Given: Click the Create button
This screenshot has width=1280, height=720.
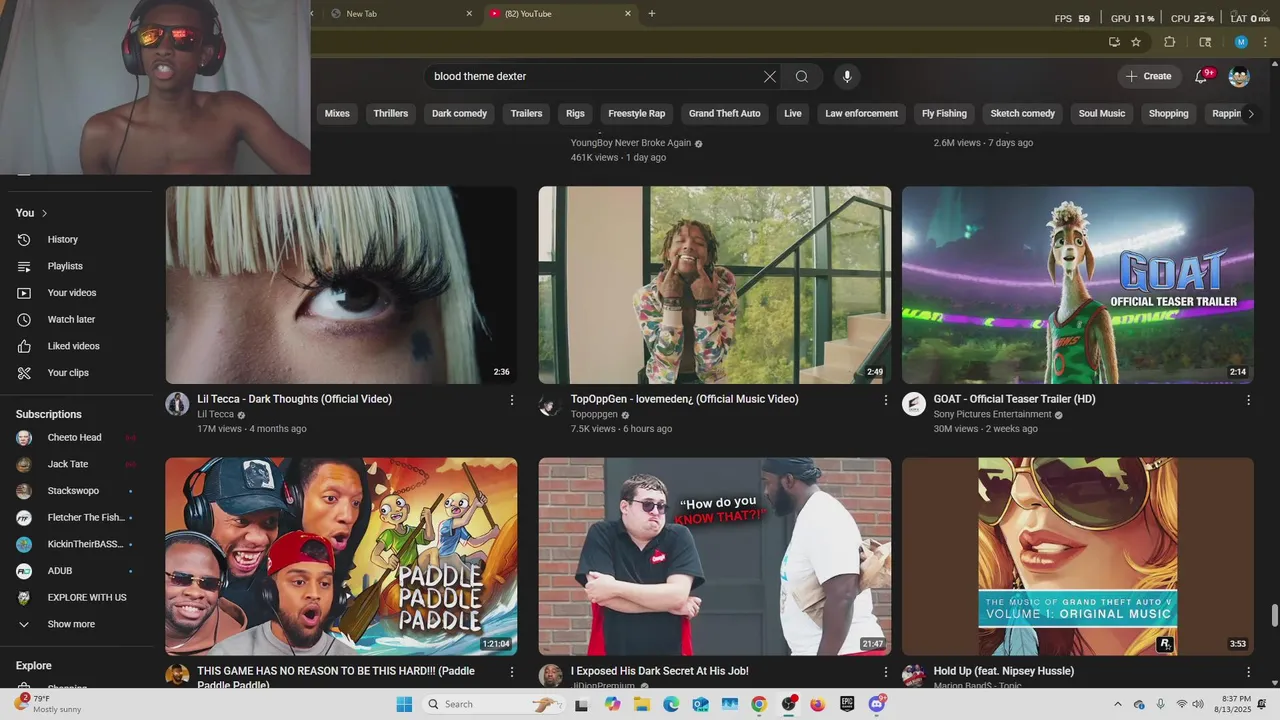Looking at the screenshot, I should [x=1148, y=76].
